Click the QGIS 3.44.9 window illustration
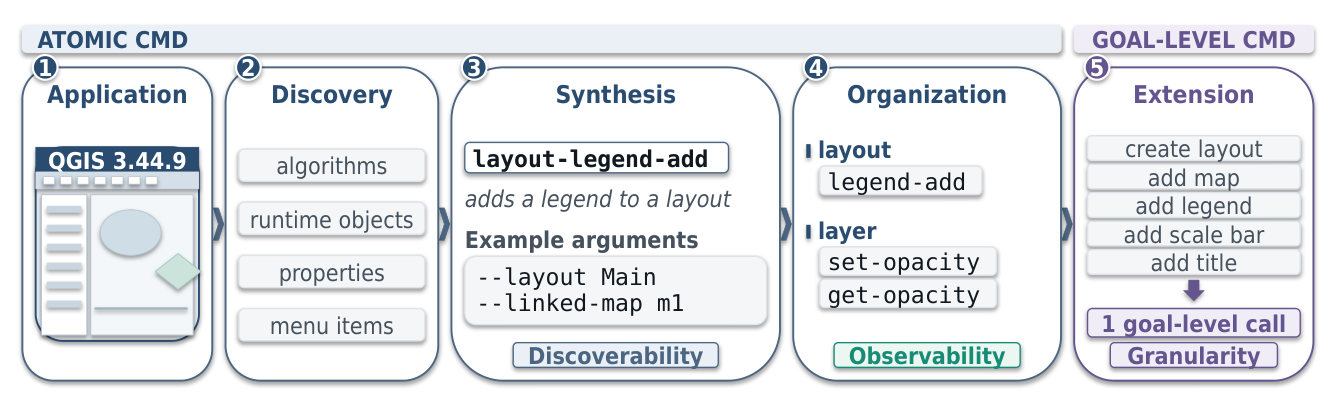1336x416 pixels. tap(118, 240)
